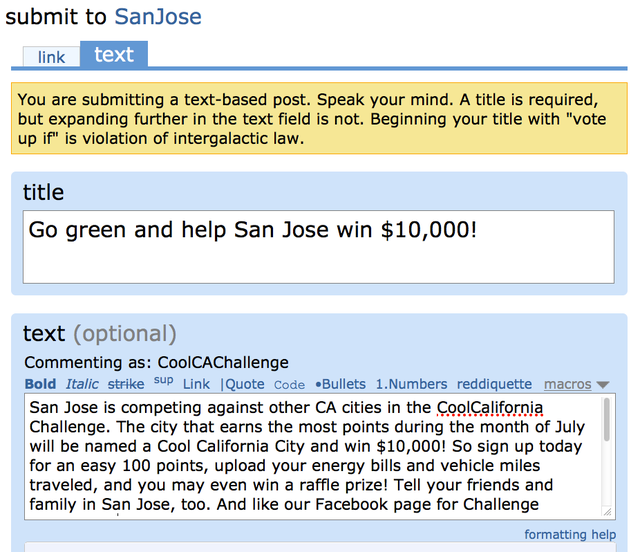Add Bullets list formatting

[x=340, y=384]
